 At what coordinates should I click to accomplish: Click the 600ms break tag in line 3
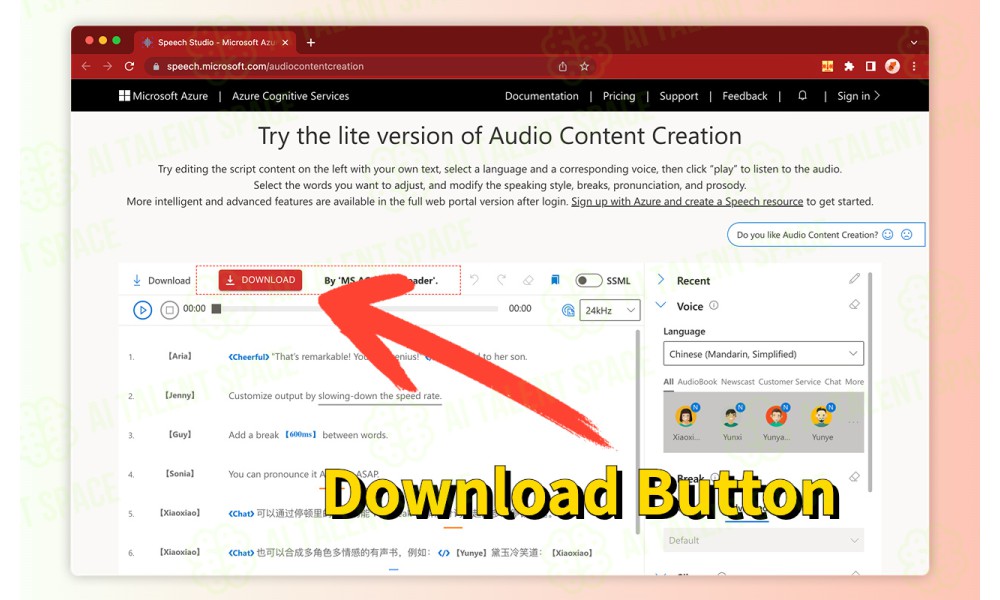300,435
